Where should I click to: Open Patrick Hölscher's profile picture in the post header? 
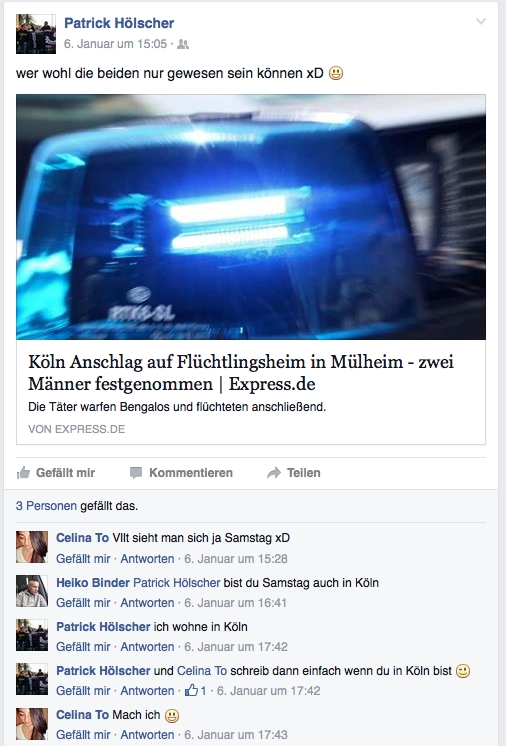point(36,34)
